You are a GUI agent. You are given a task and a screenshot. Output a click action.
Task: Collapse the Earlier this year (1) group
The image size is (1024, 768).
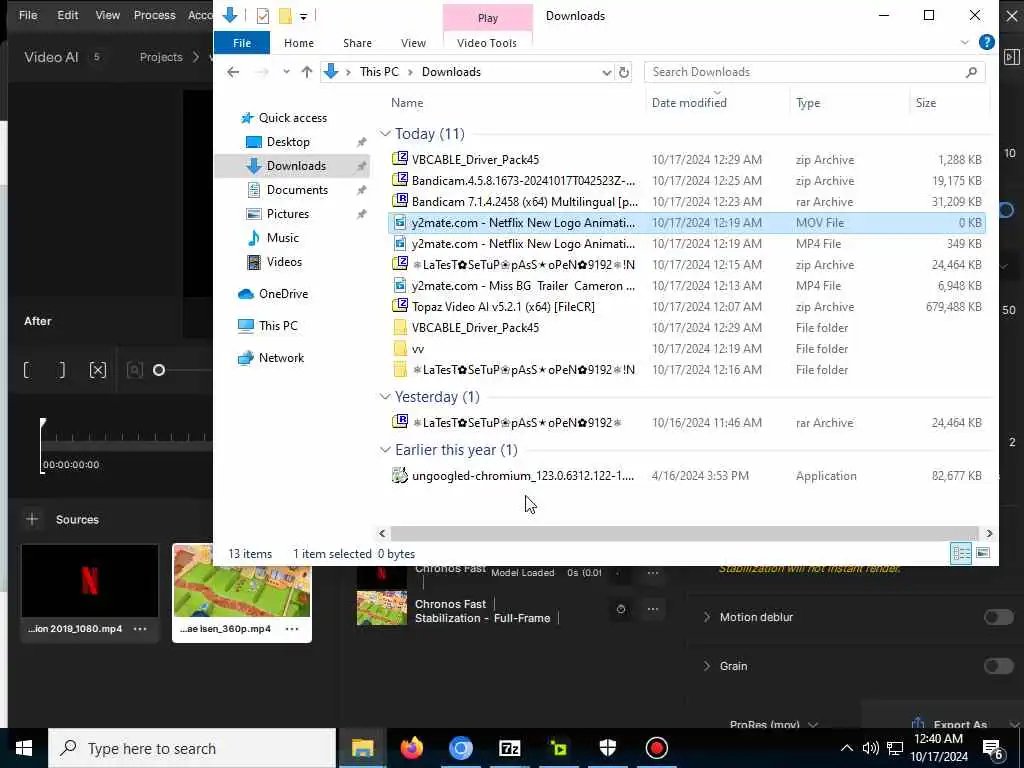pos(385,450)
